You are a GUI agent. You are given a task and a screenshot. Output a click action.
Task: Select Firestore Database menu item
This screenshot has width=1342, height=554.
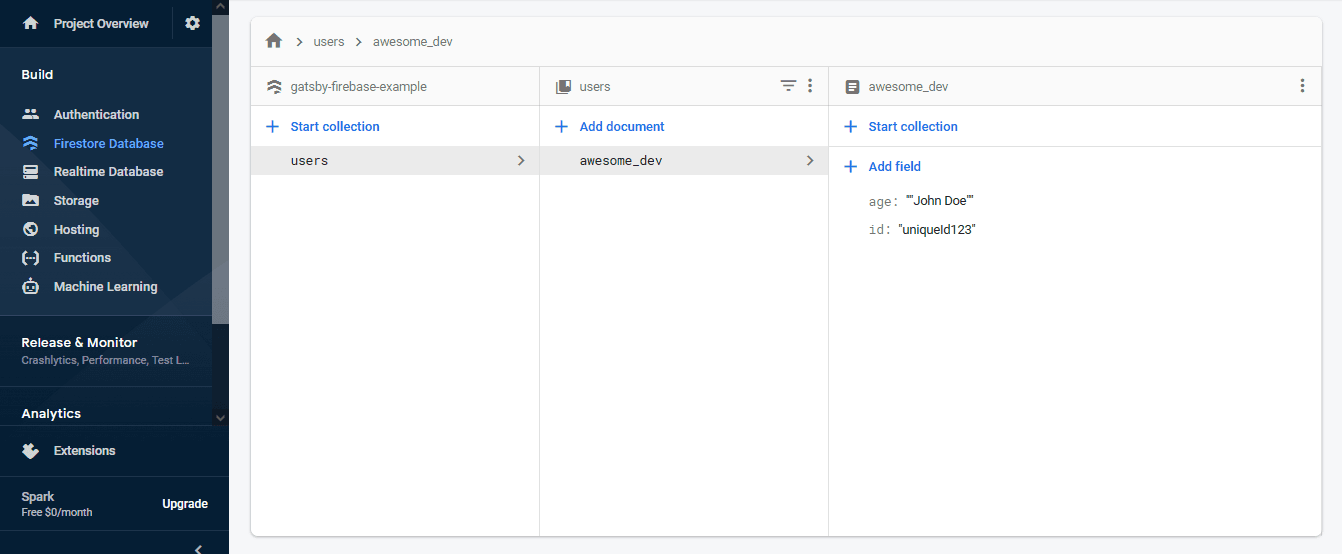(108, 143)
